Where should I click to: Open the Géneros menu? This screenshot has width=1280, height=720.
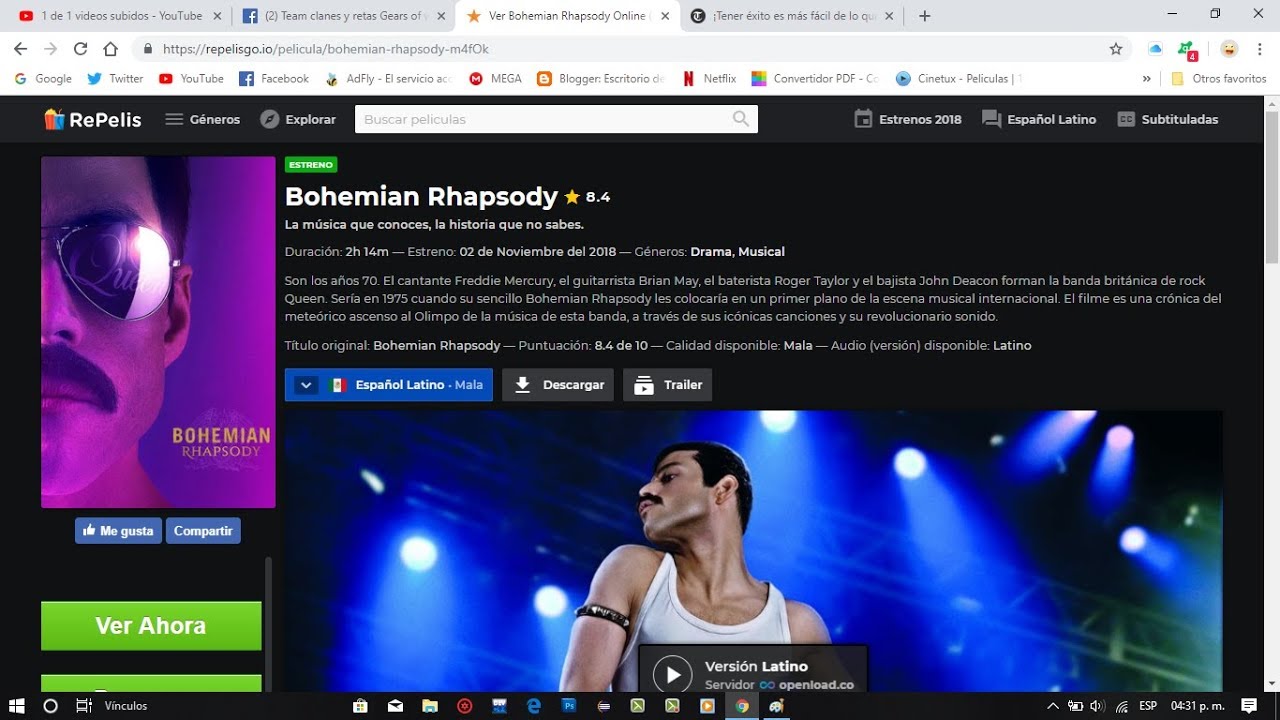pyautogui.click(x=203, y=119)
